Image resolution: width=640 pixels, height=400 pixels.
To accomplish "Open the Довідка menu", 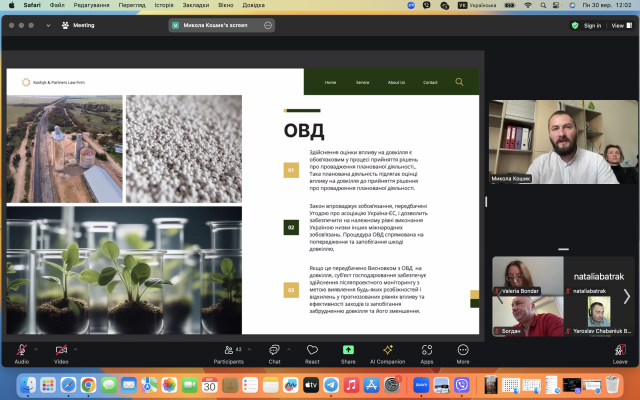I will pos(253,5).
